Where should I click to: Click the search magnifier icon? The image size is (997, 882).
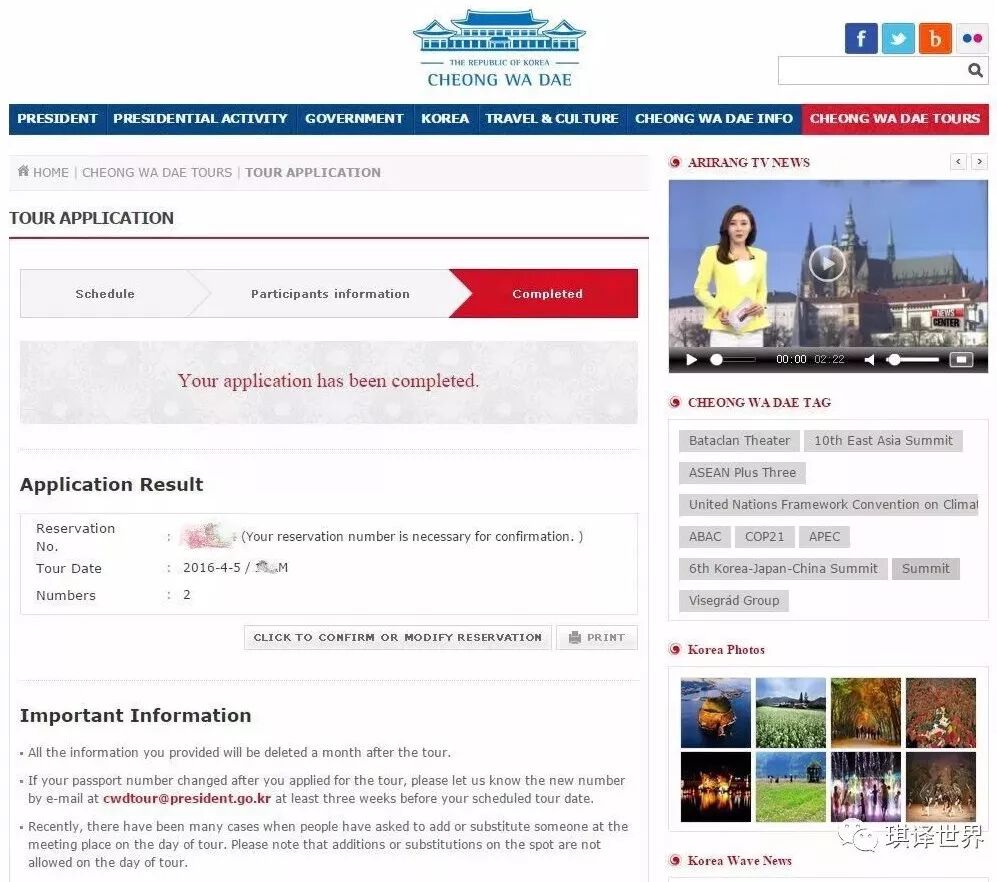coord(975,70)
